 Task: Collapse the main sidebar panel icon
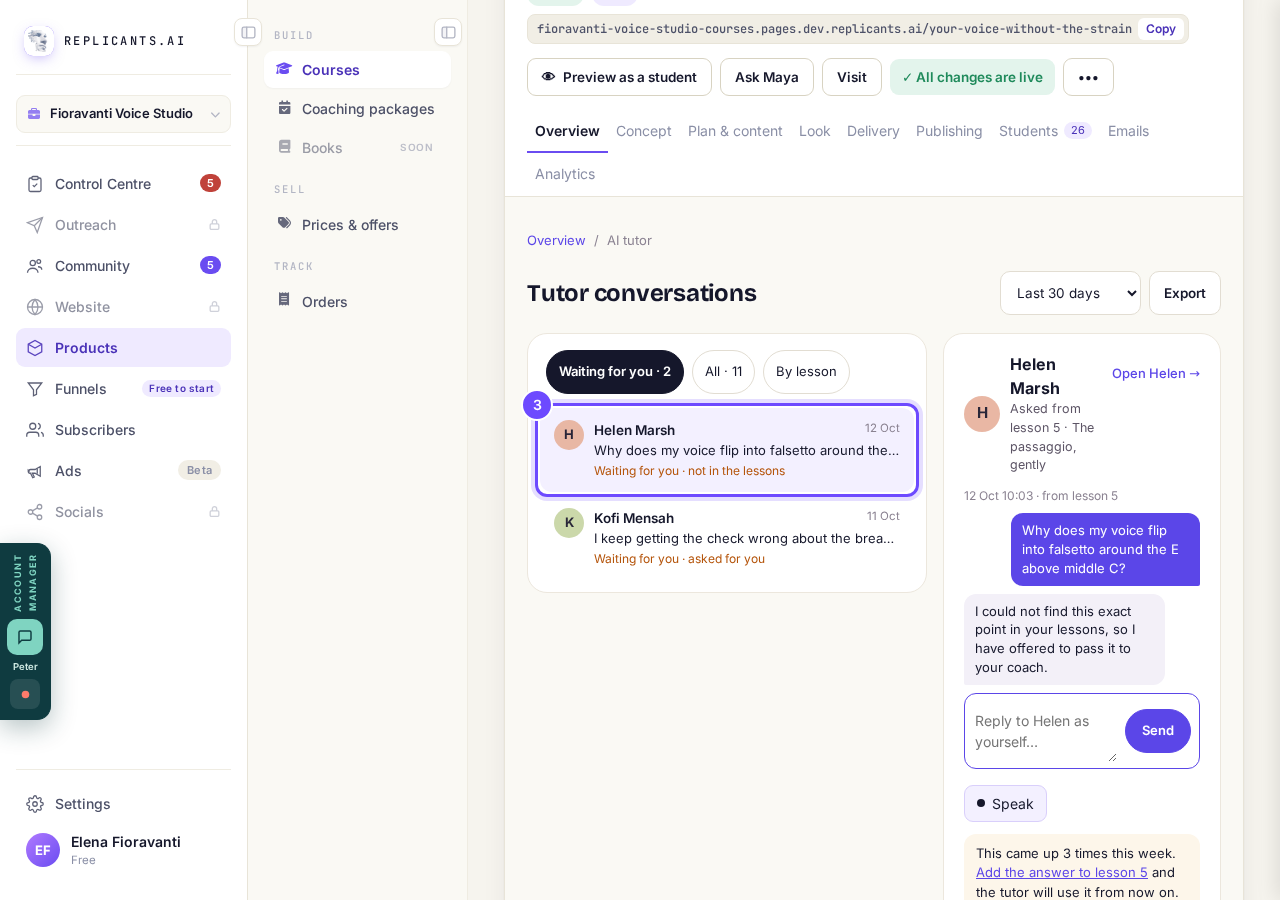[x=248, y=32]
